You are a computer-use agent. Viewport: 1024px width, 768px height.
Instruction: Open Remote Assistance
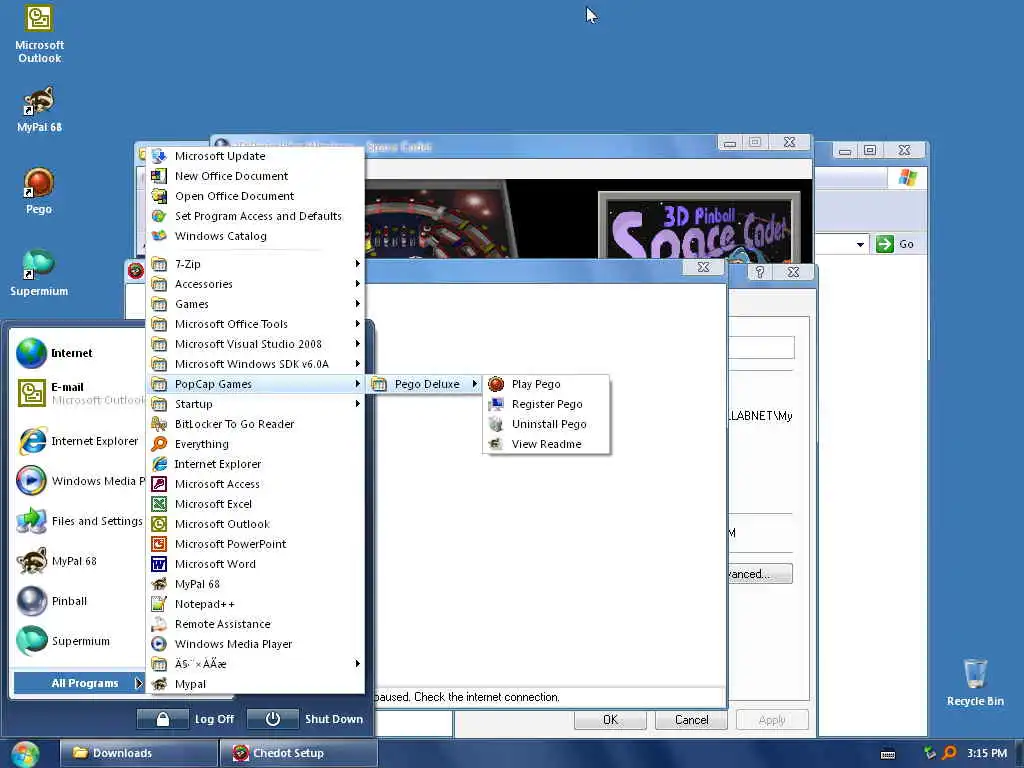pos(255,624)
